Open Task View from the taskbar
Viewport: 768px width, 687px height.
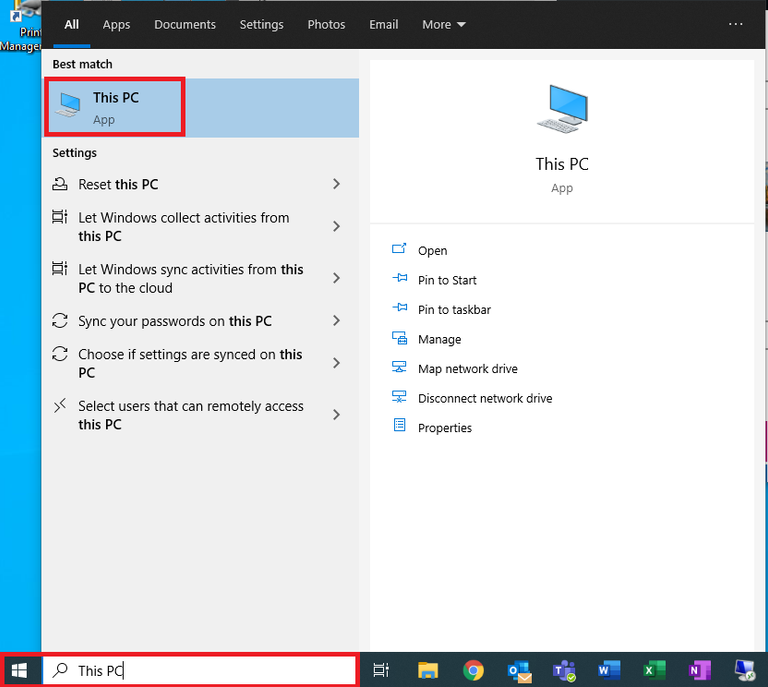coord(381,670)
